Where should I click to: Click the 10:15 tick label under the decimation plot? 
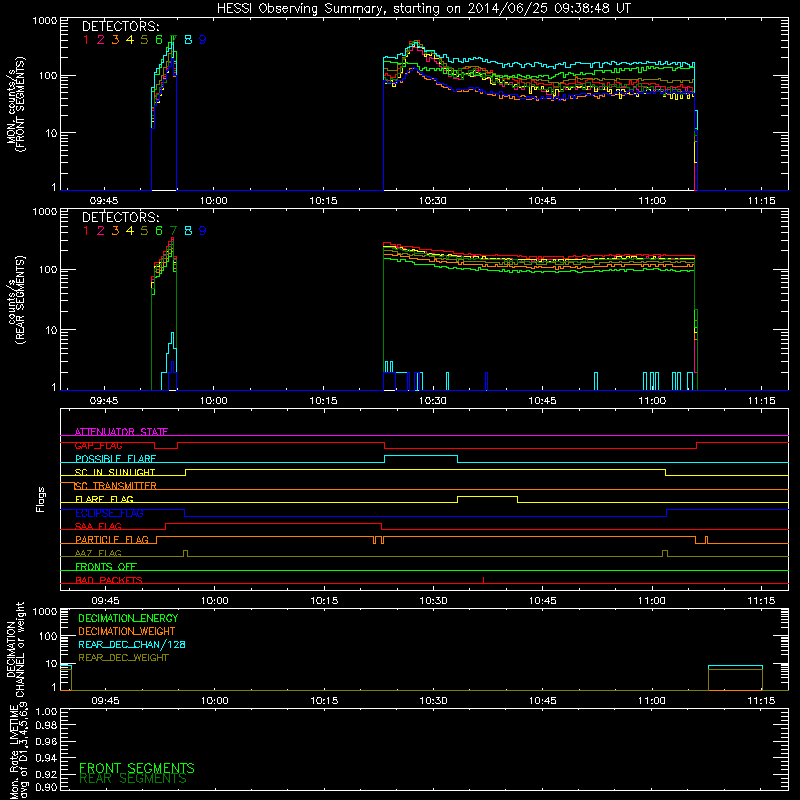pyautogui.click(x=324, y=701)
